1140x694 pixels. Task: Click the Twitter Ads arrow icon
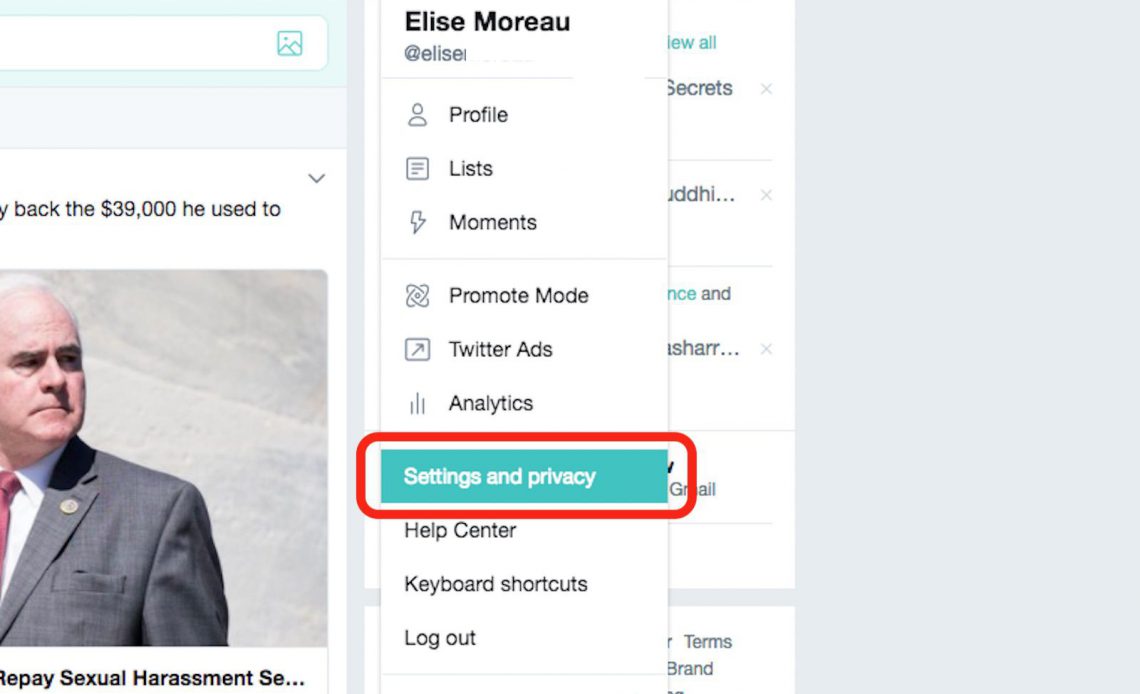pos(417,350)
